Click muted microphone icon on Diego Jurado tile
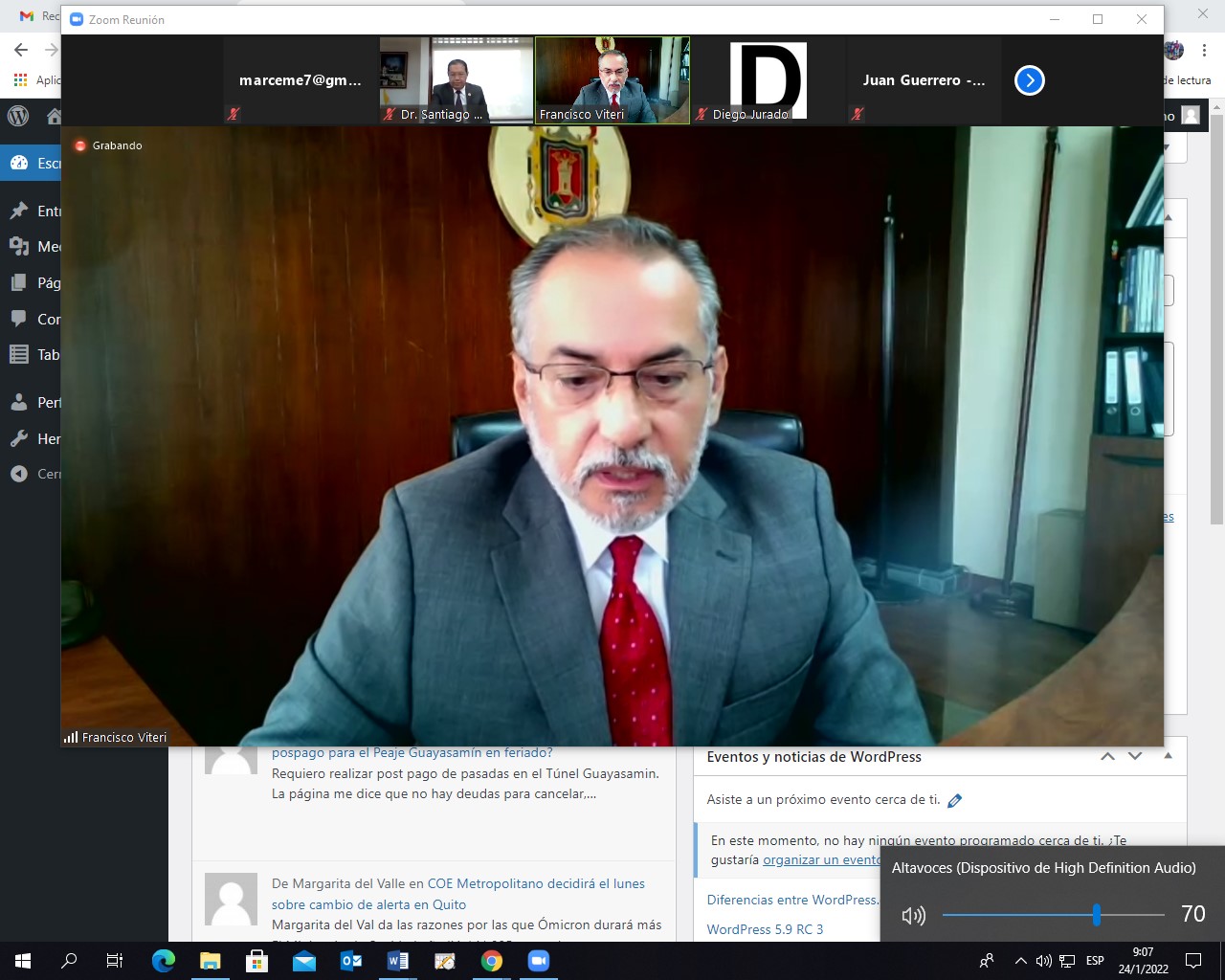Image resolution: width=1225 pixels, height=980 pixels. (702, 114)
